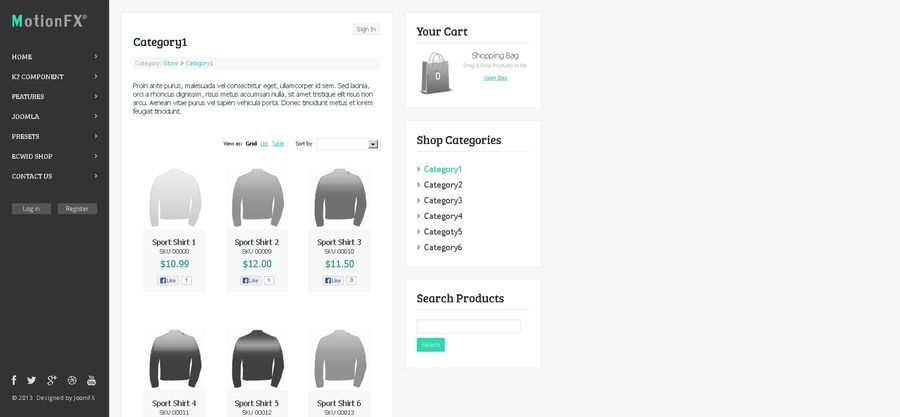Open the Google Plus icon
900x417 pixels.
coord(52,380)
